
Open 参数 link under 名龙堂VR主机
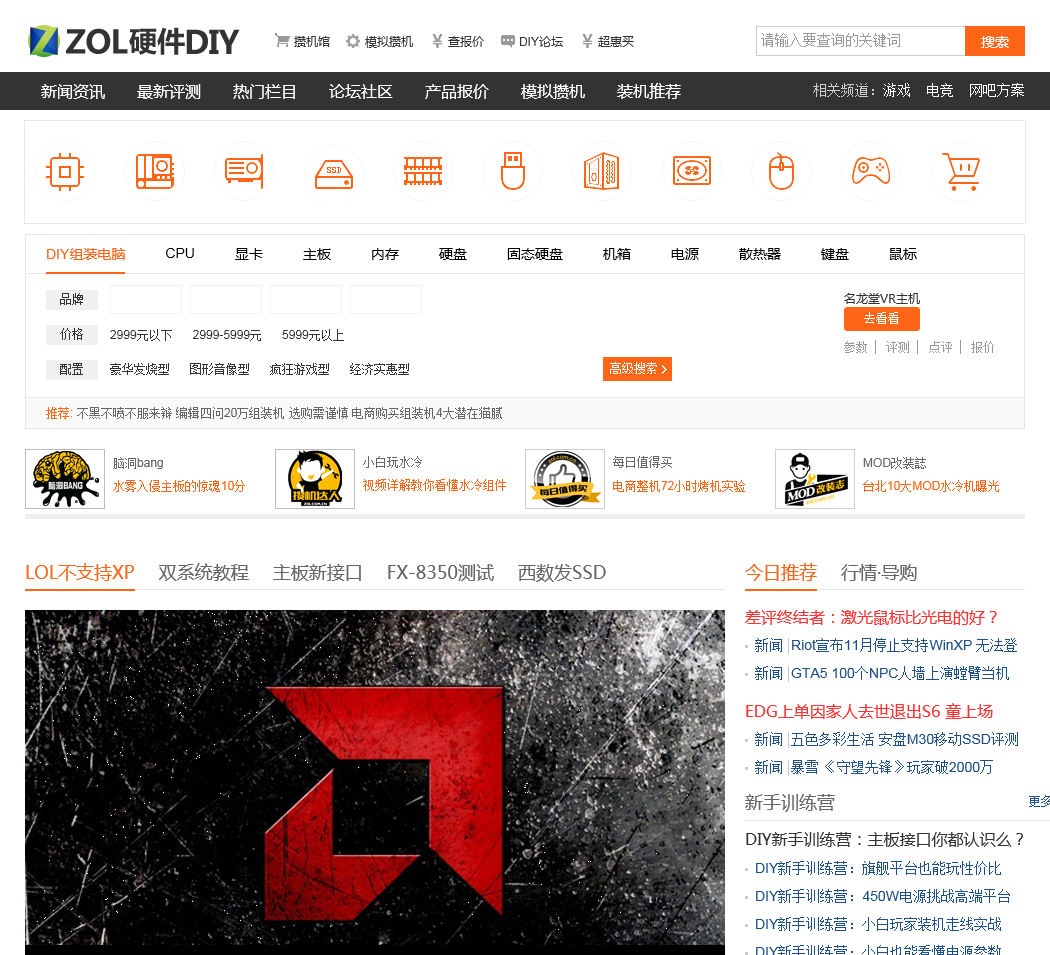point(855,347)
